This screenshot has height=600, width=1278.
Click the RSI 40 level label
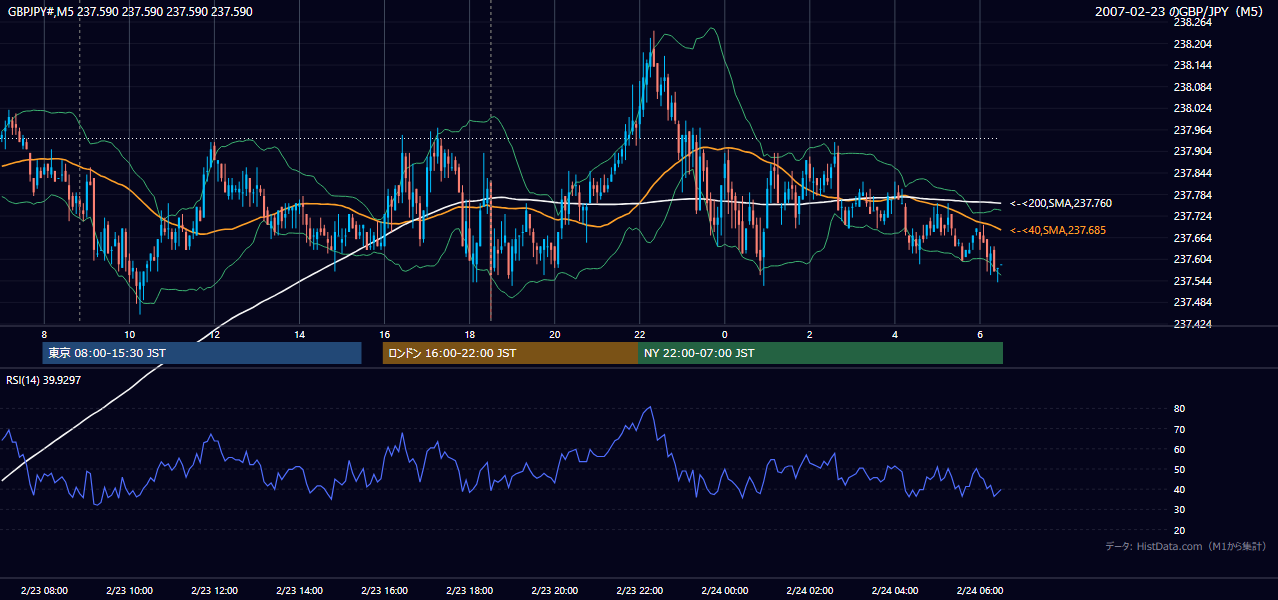[x=1179, y=489]
